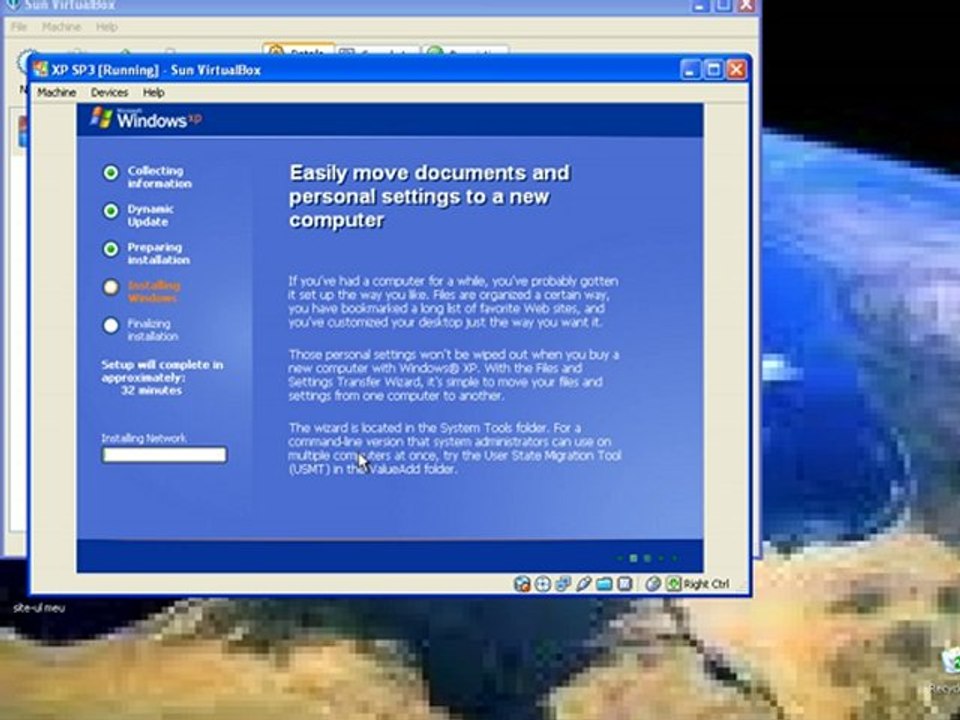This screenshot has height=720, width=960.
Task: Minimize the background Sun VirtualBox window
Action: coord(700,5)
